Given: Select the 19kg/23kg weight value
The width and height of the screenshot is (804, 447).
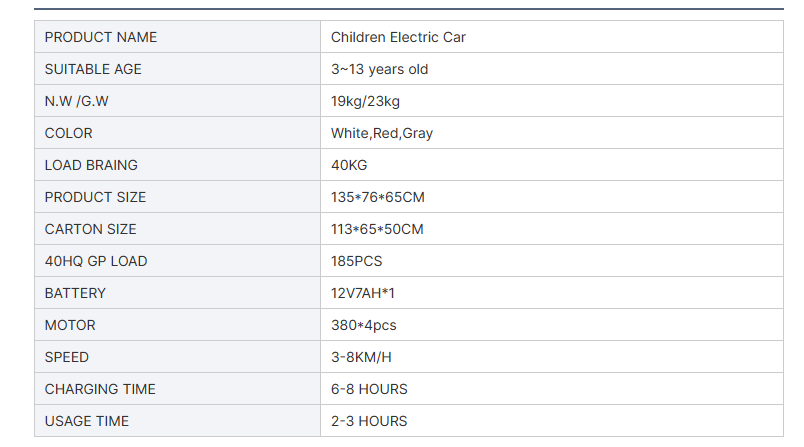Looking at the screenshot, I should [365, 101].
